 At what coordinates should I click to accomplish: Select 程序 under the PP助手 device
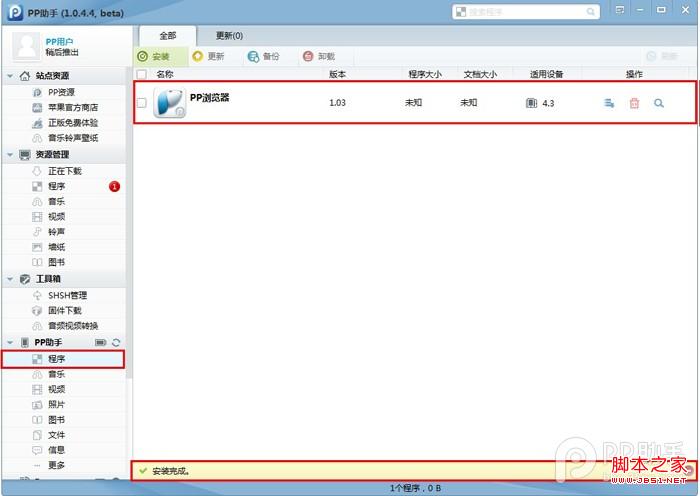(x=63, y=359)
